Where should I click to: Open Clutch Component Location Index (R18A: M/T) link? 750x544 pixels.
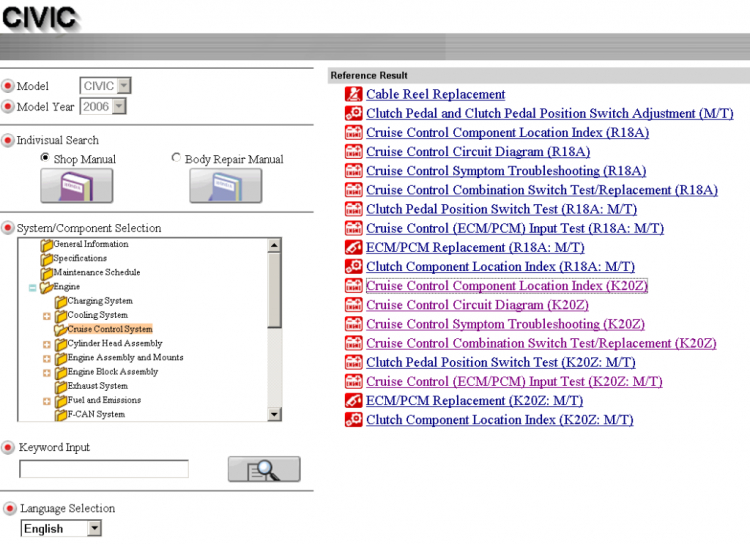[500, 266]
